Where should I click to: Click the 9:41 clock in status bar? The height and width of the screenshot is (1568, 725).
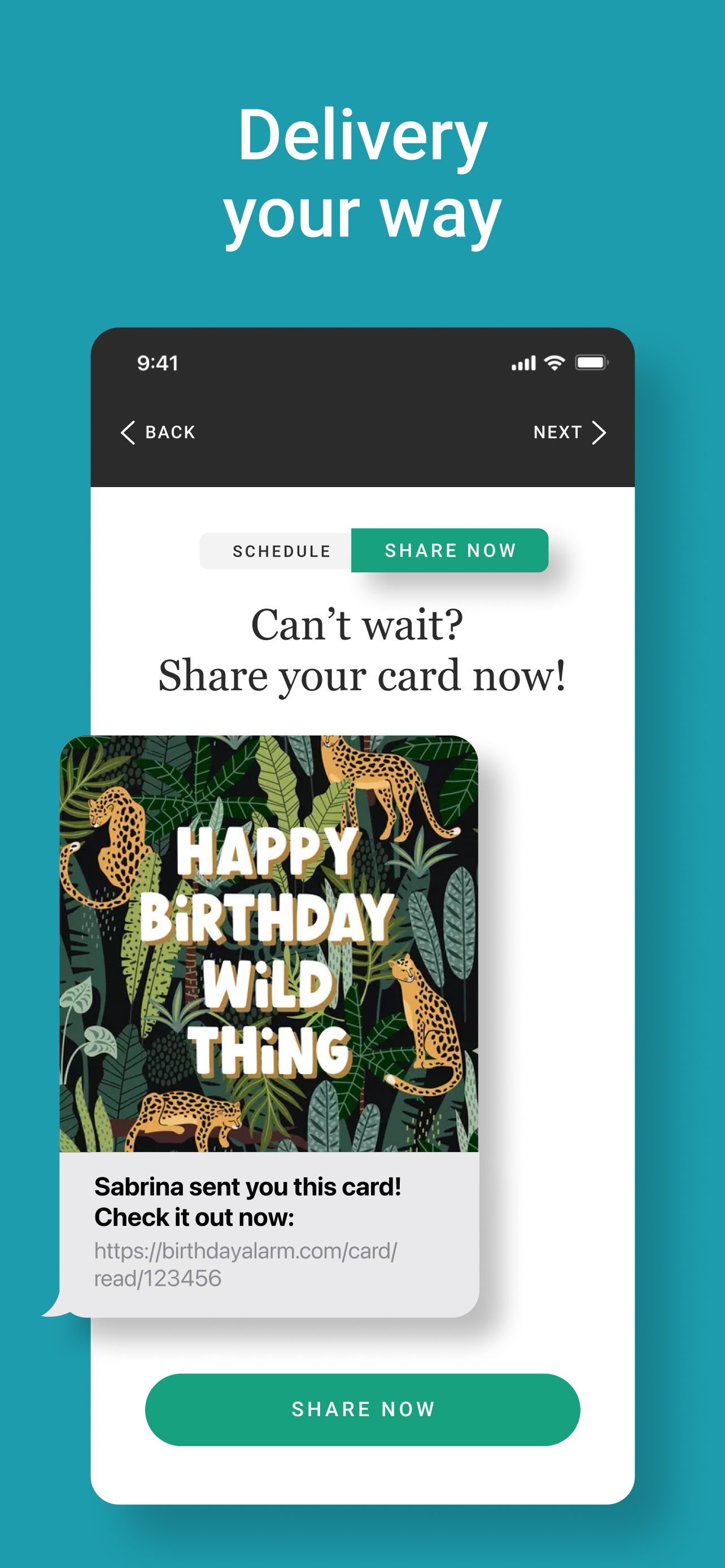(158, 363)
